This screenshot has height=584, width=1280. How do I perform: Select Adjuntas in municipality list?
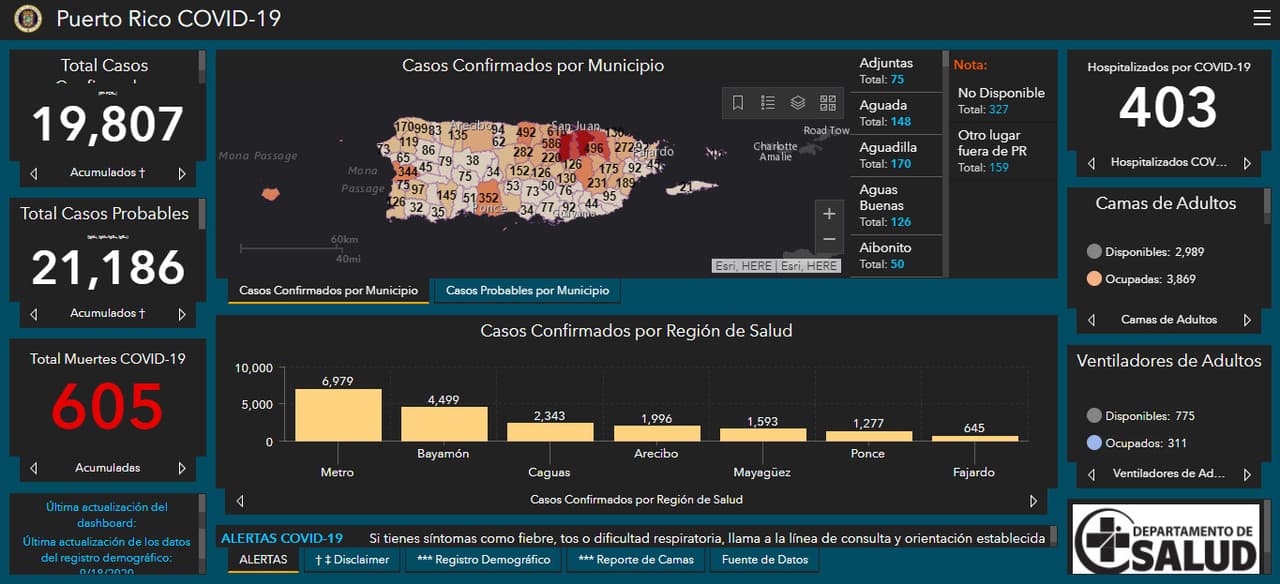[x=896, y=71]
